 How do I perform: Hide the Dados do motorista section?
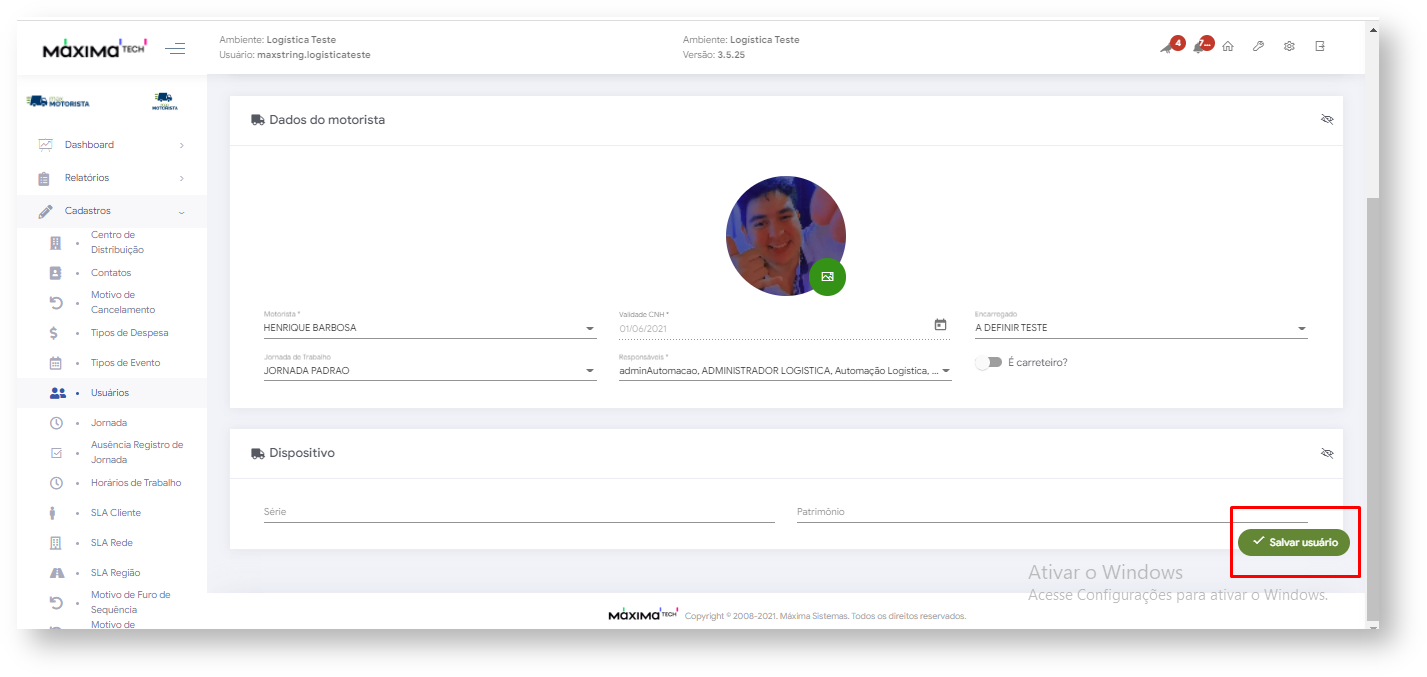pos(1327,119)
